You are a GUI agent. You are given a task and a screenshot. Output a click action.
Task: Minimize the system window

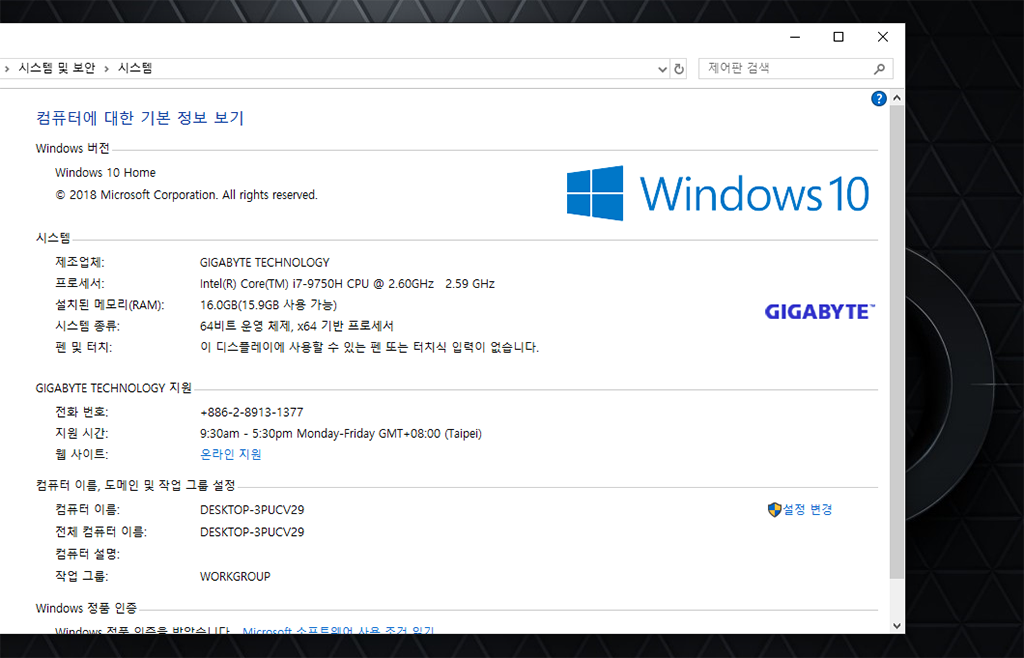(x=795, y=37)
